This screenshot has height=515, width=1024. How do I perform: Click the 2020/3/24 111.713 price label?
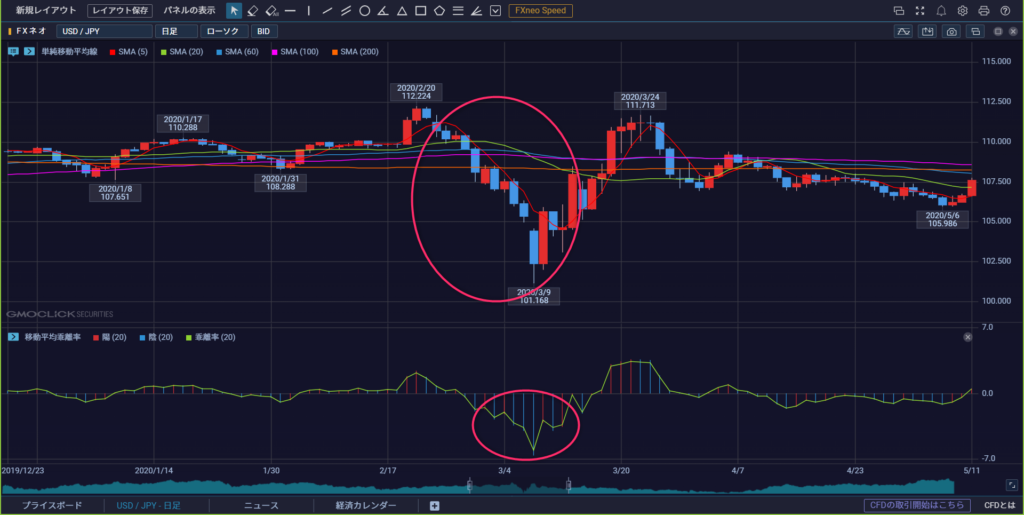pos(638,101)
